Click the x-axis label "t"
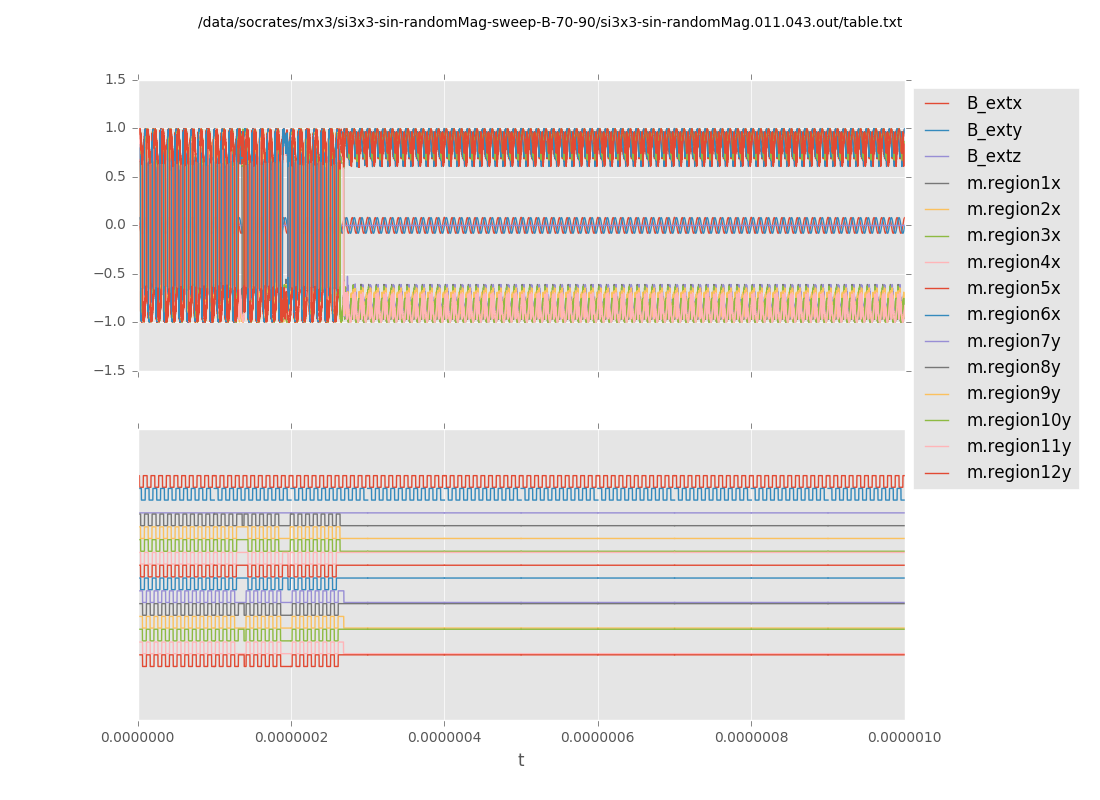The width and height of the screenshot is (1100, 800). [x=521, y=761]
